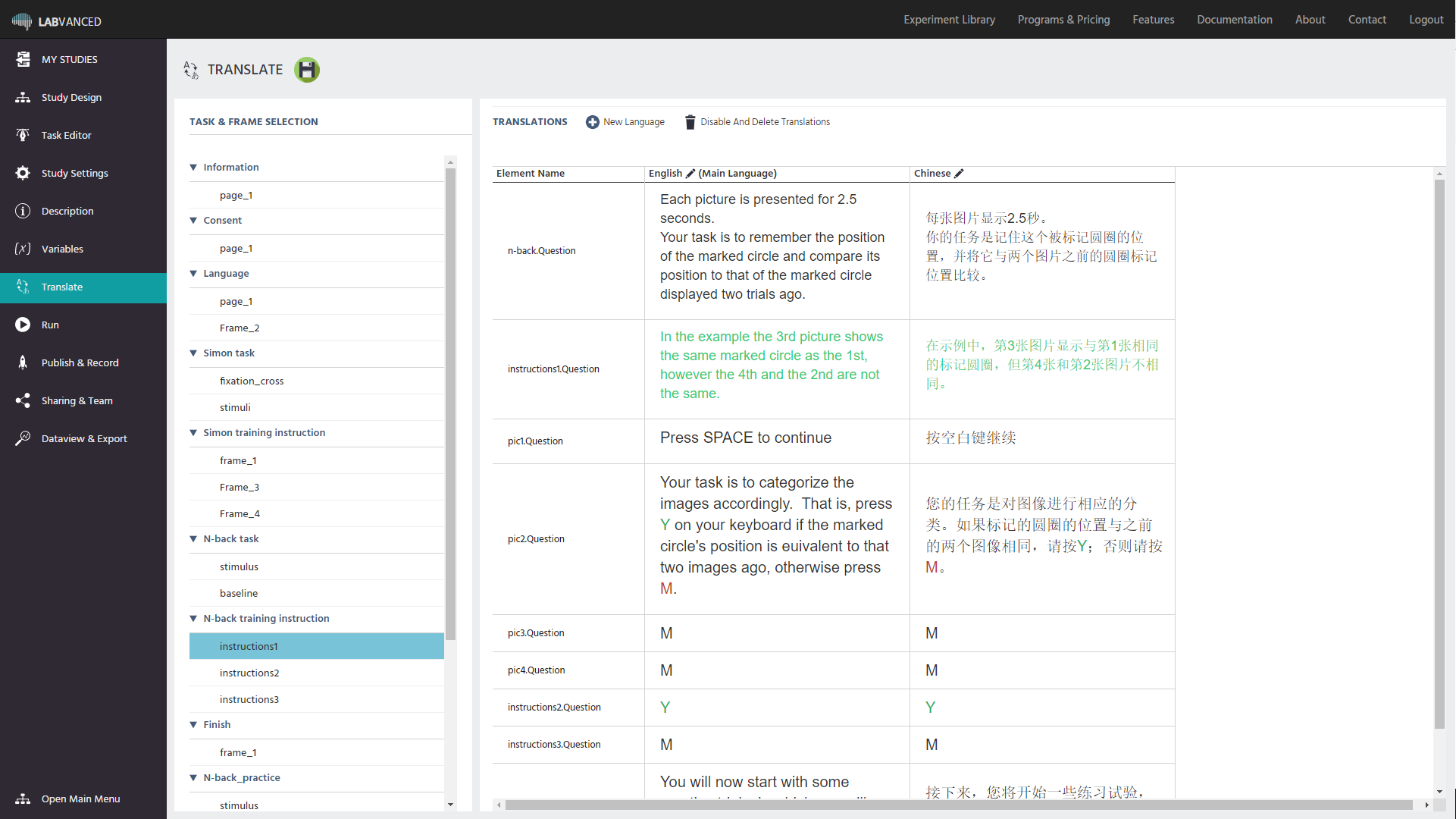Click the Description info icon
This screenshot has height=819, width=1456.
pos(23,211)
